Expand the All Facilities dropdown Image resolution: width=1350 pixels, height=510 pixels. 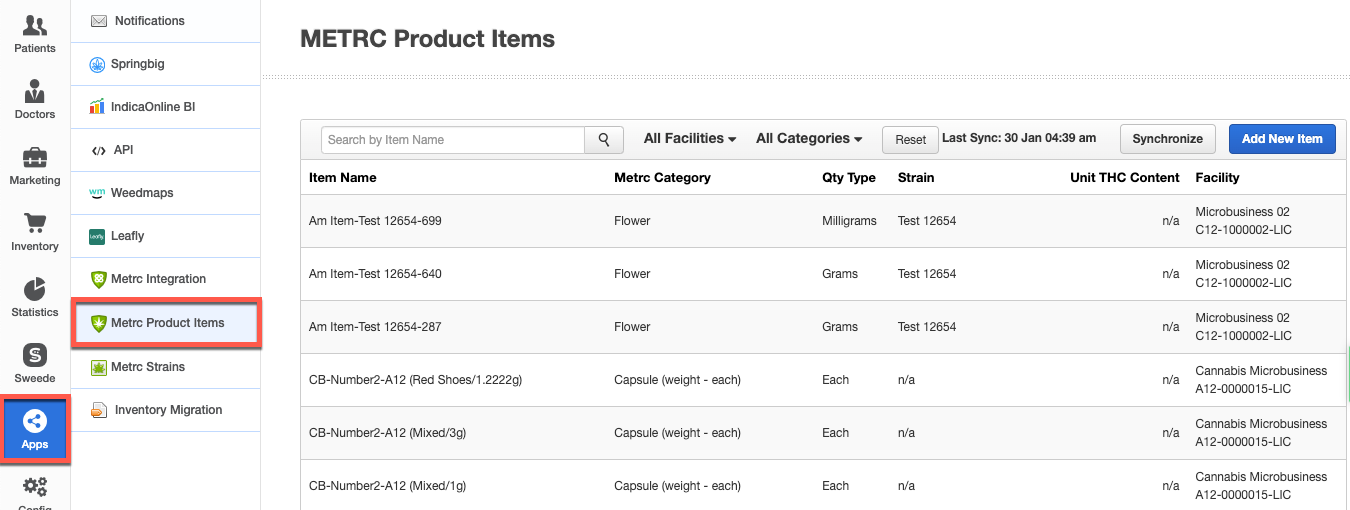tap(690, 139)
